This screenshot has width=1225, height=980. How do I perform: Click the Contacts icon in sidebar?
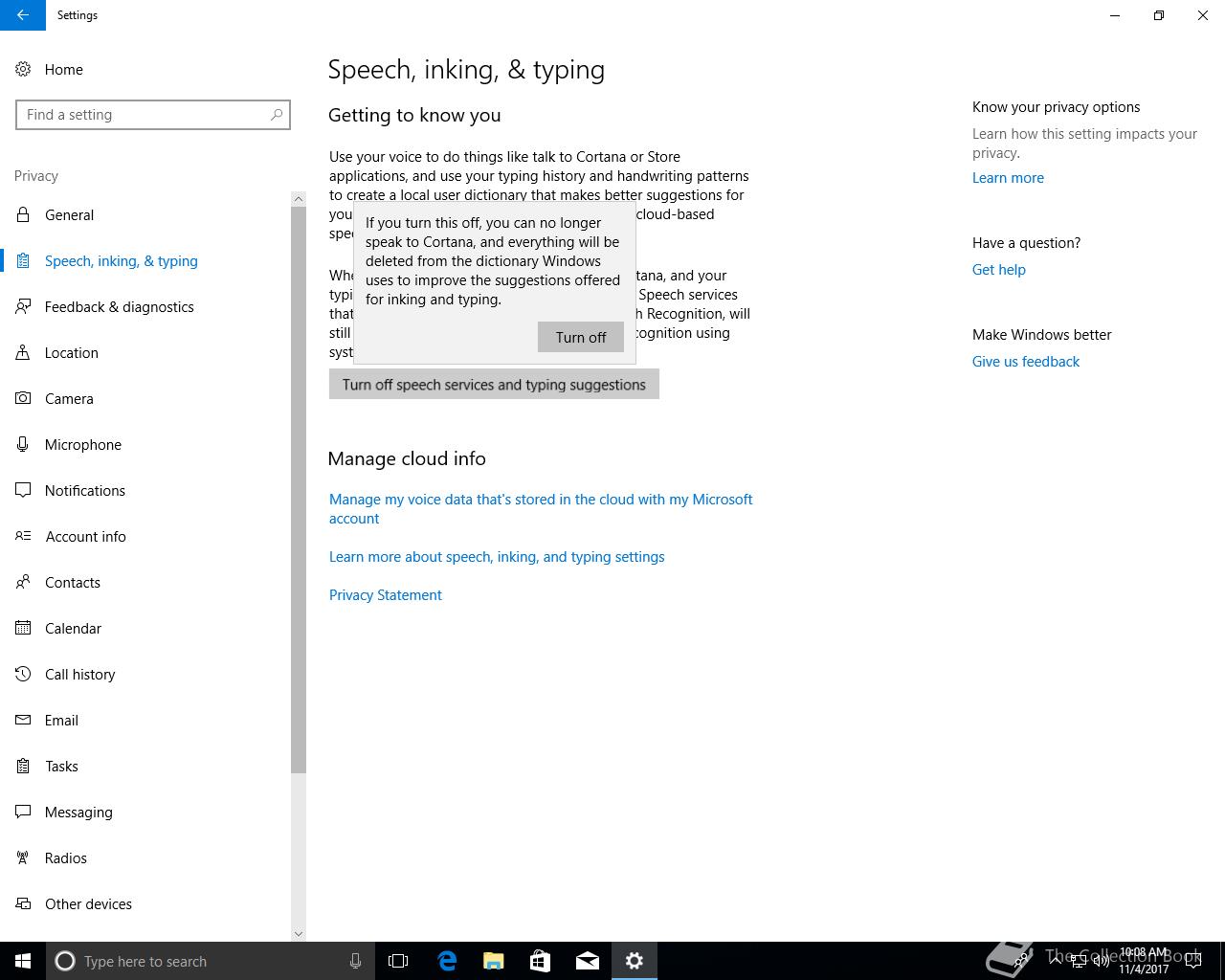point(23,582)
